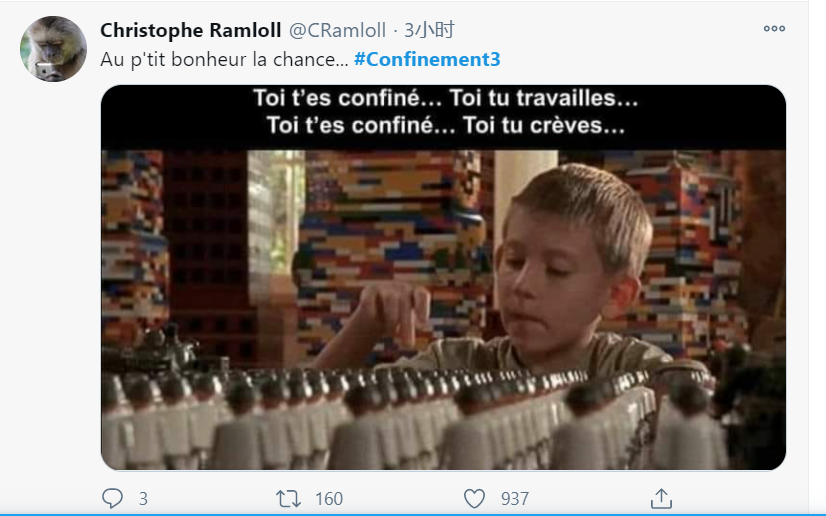Click the reply speech bubble icon
The image size is (826, 516).
pos(112,498)
